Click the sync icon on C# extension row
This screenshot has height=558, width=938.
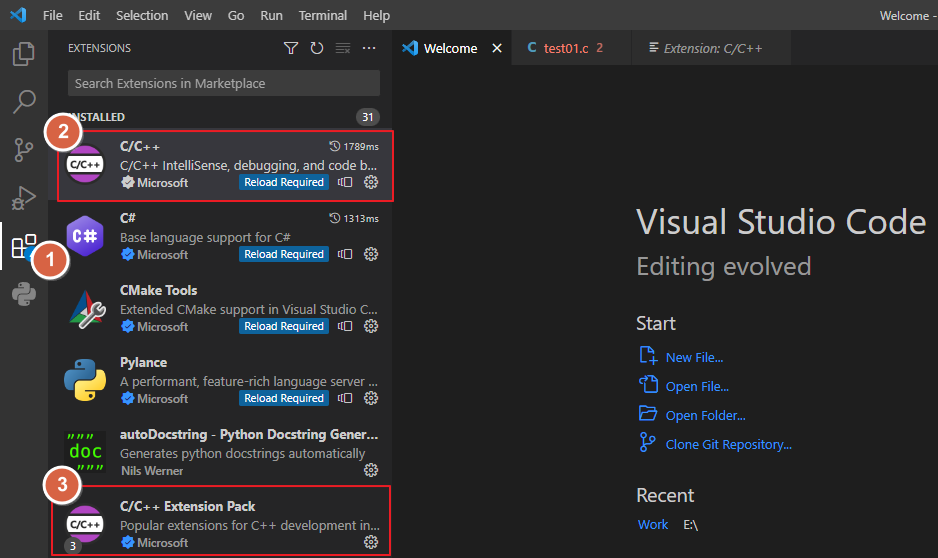coord(345,254)
